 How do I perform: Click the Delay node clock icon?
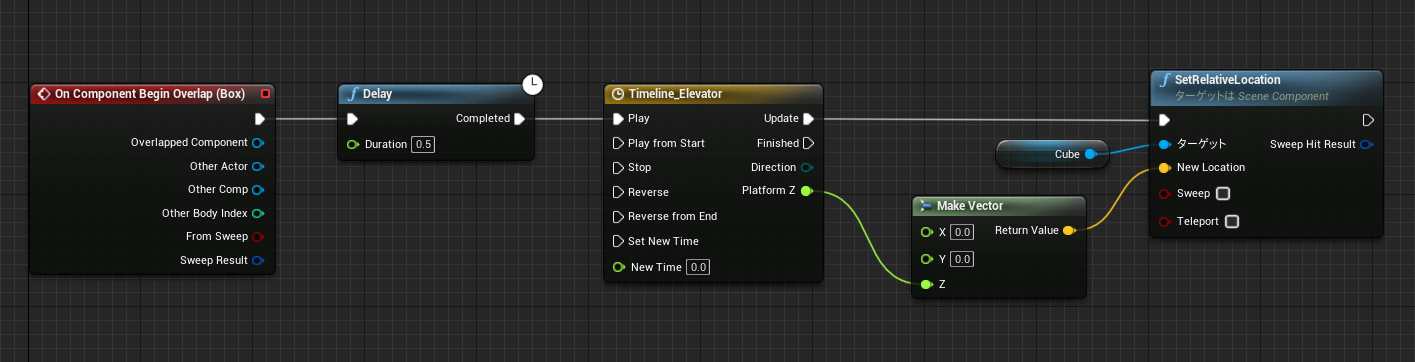point(533,84)
